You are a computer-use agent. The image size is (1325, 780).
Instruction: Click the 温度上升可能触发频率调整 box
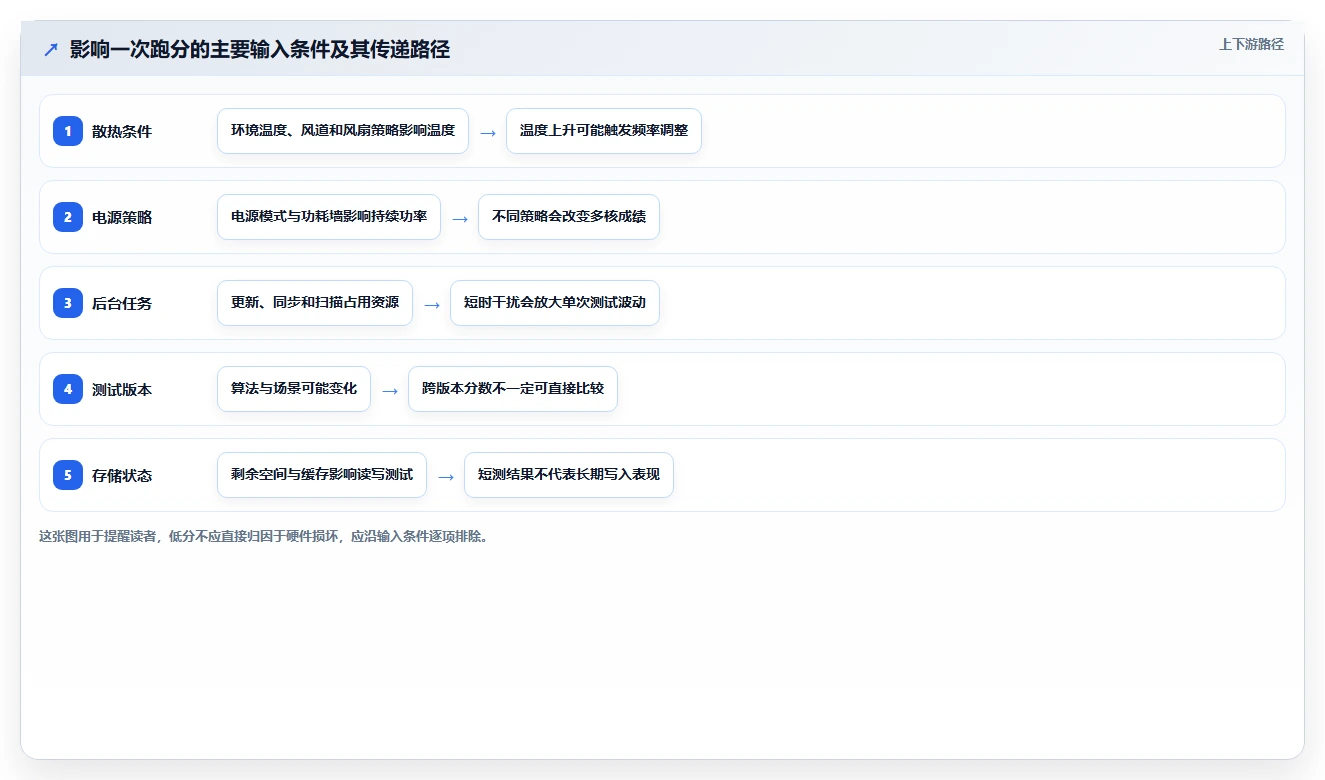pos(604,131)
